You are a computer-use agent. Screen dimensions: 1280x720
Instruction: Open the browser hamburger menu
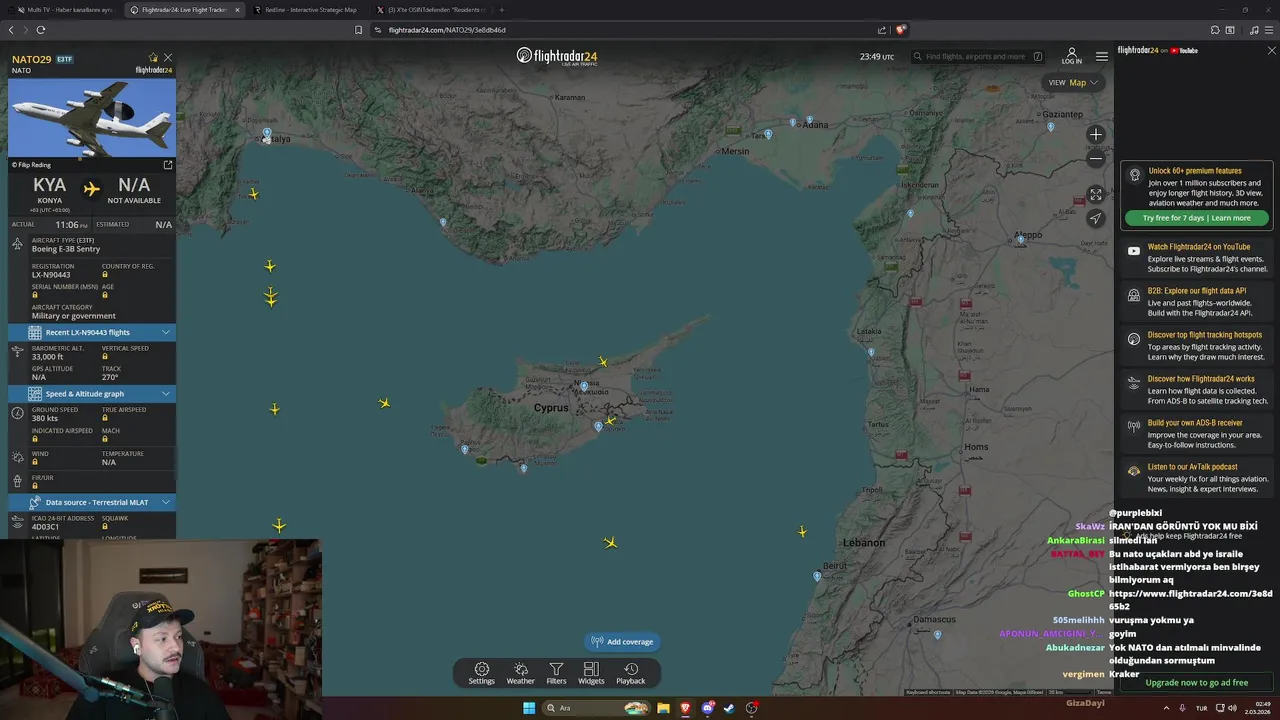click(1270, 30)
